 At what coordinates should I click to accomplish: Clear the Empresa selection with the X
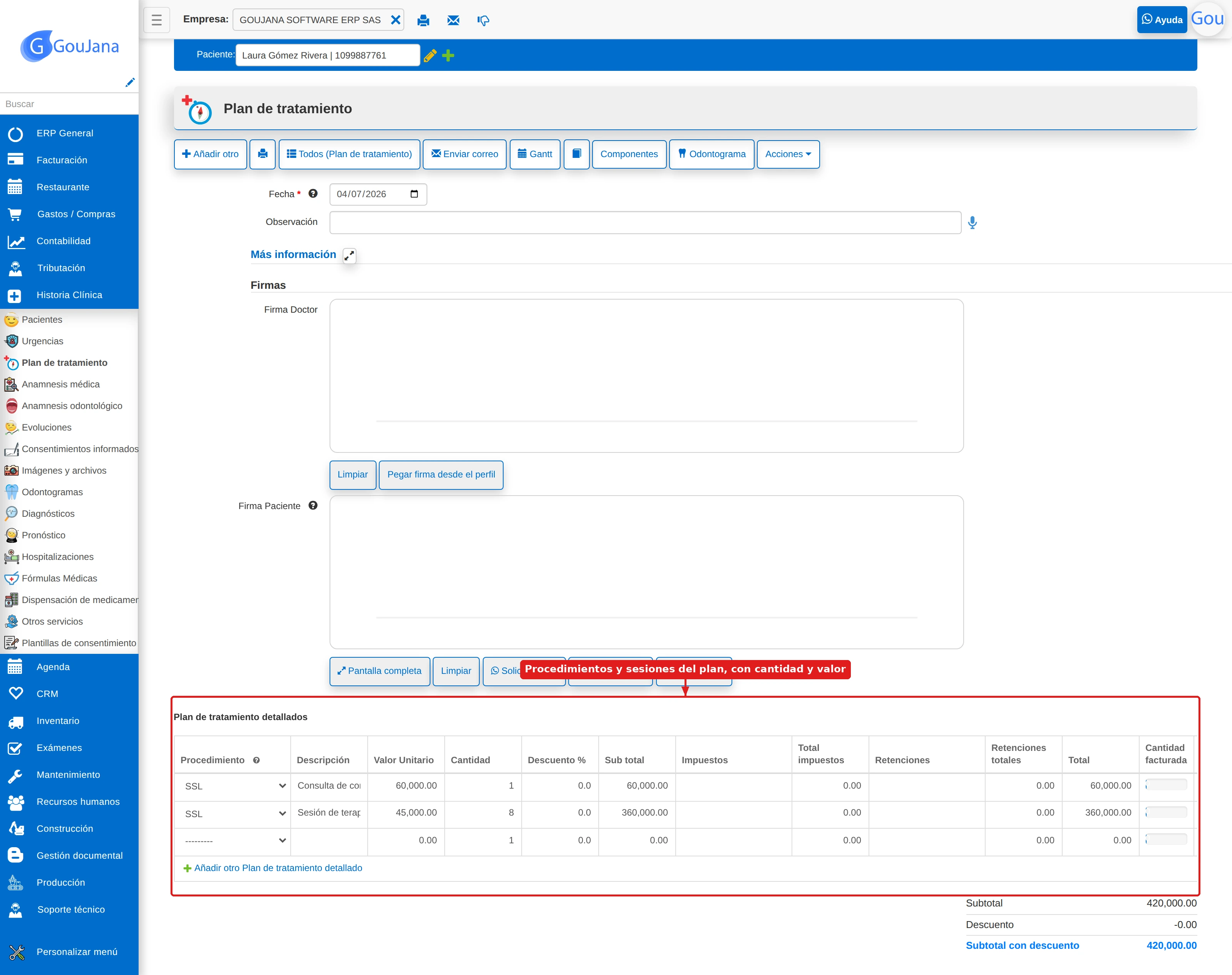(x=395, y=20)
